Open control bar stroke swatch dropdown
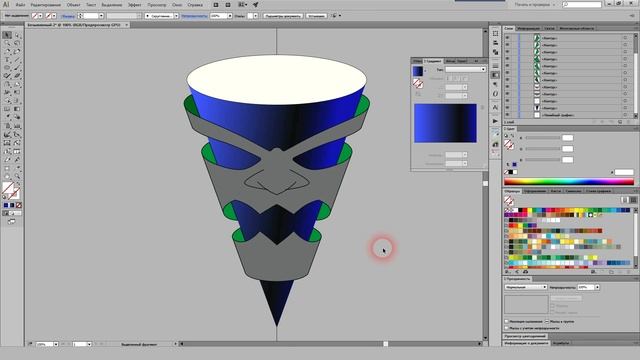 tap(54, 16)
